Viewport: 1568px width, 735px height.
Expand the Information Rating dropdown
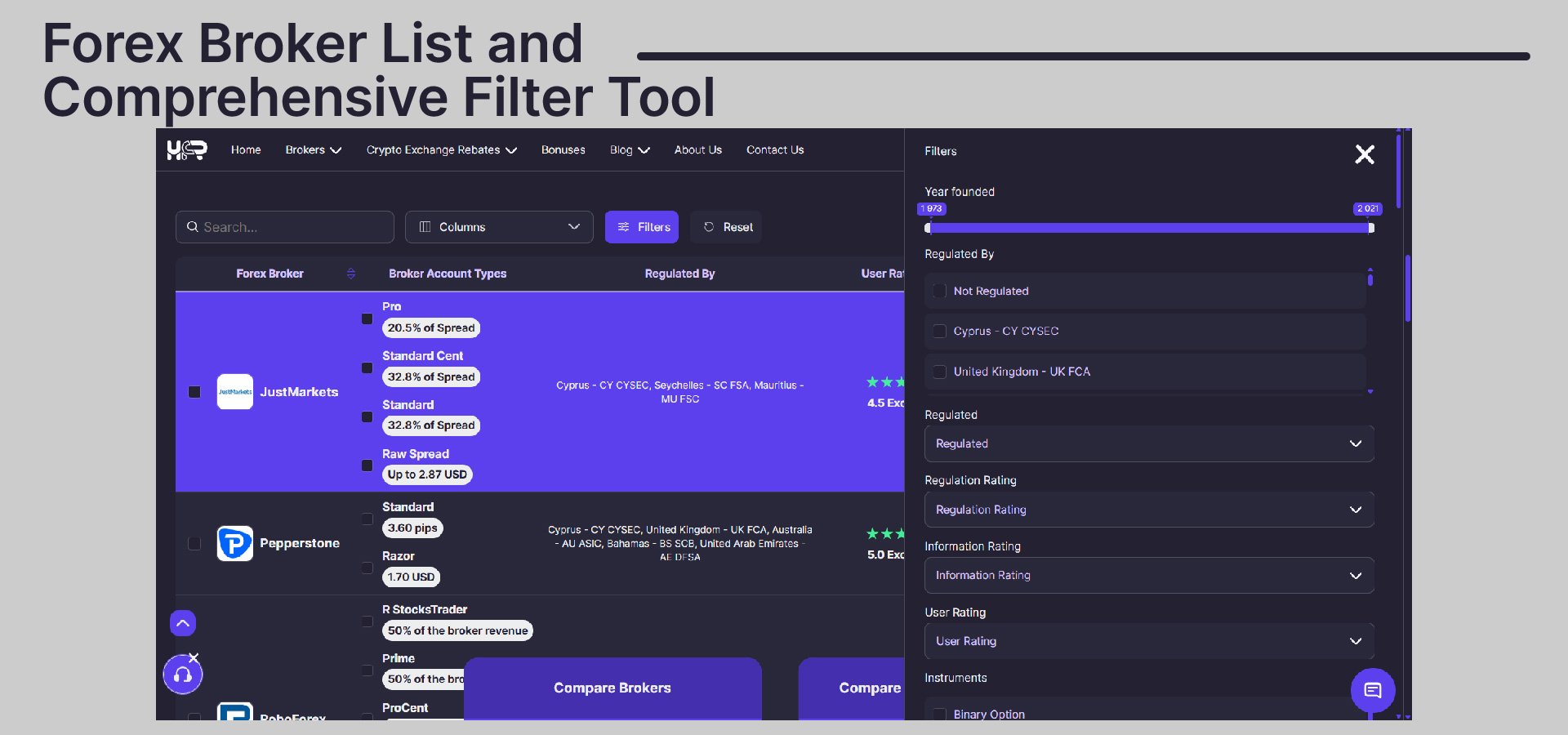[x=1149, y=576]
